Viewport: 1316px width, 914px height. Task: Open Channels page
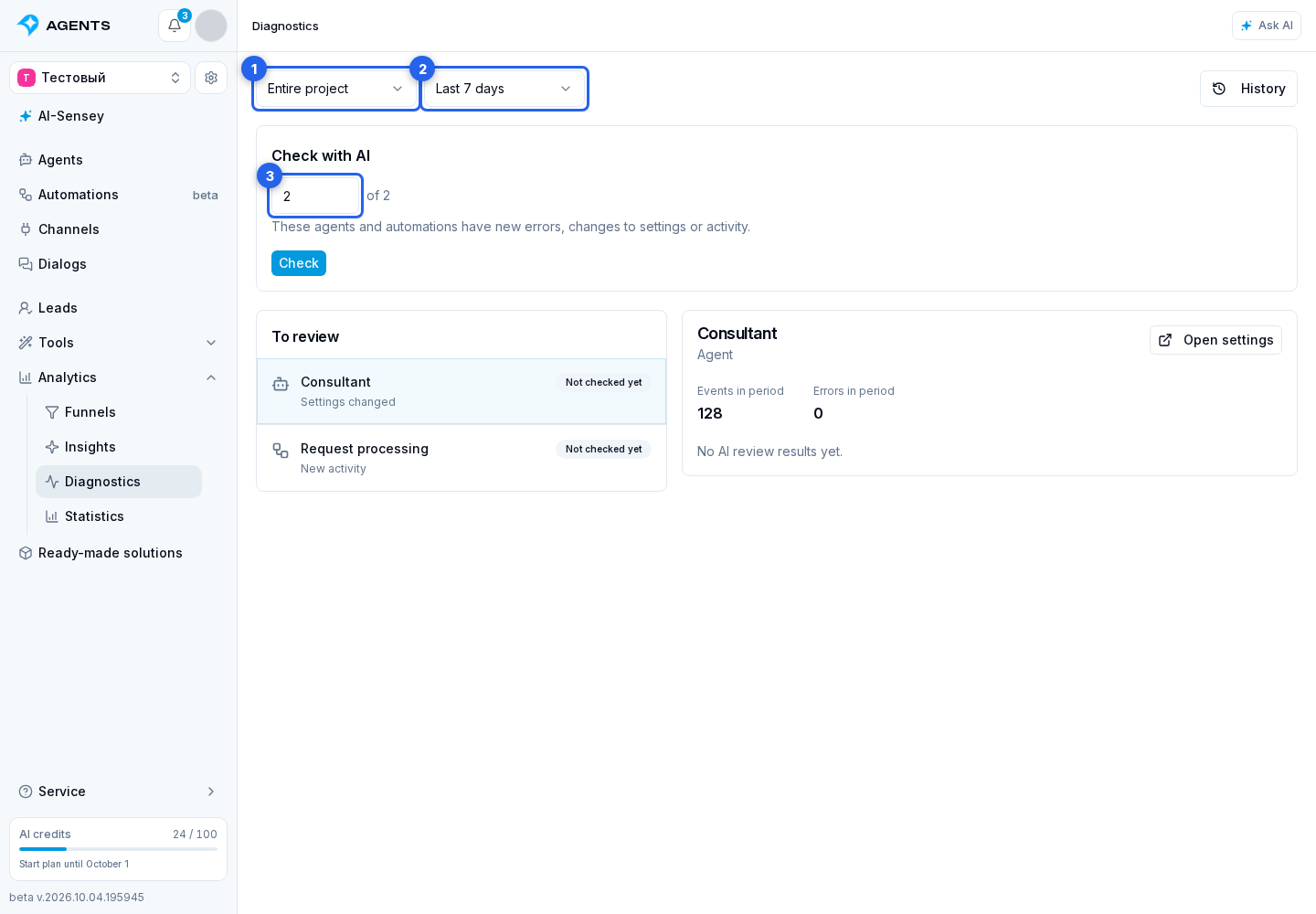[119, 229]
